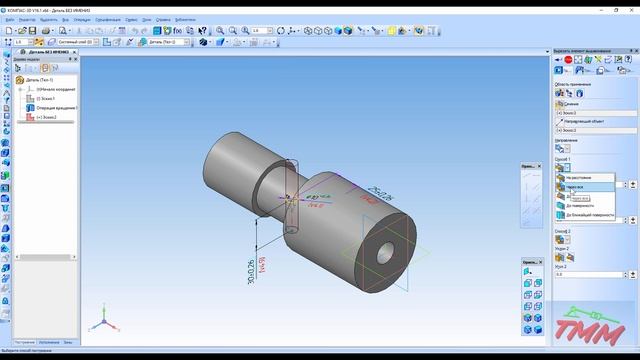Click the selection arrow icon in the model tree toolbar
The image size is (640, 360).
[18, 68]
